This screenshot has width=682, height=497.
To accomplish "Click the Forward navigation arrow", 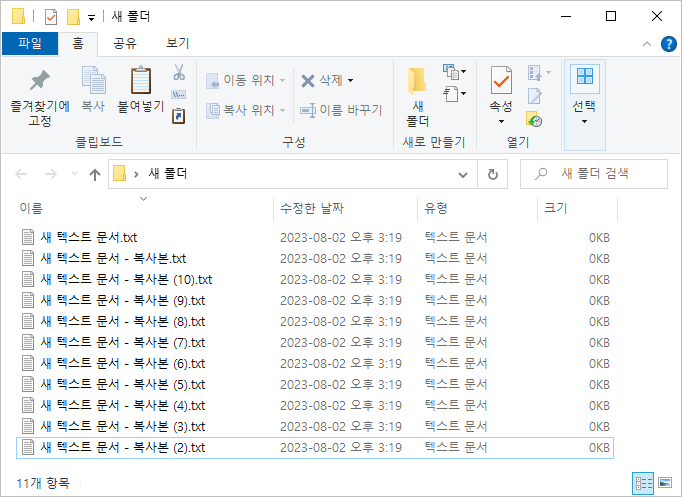I will click(x=51, y=174).
